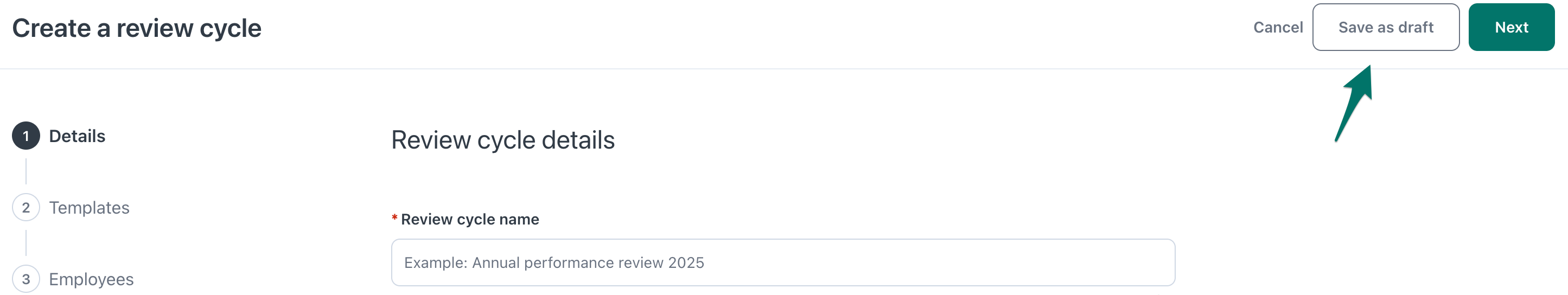Click "2025" in the placeholder example text
The image size is (1568, 295).
click(686, 263)
